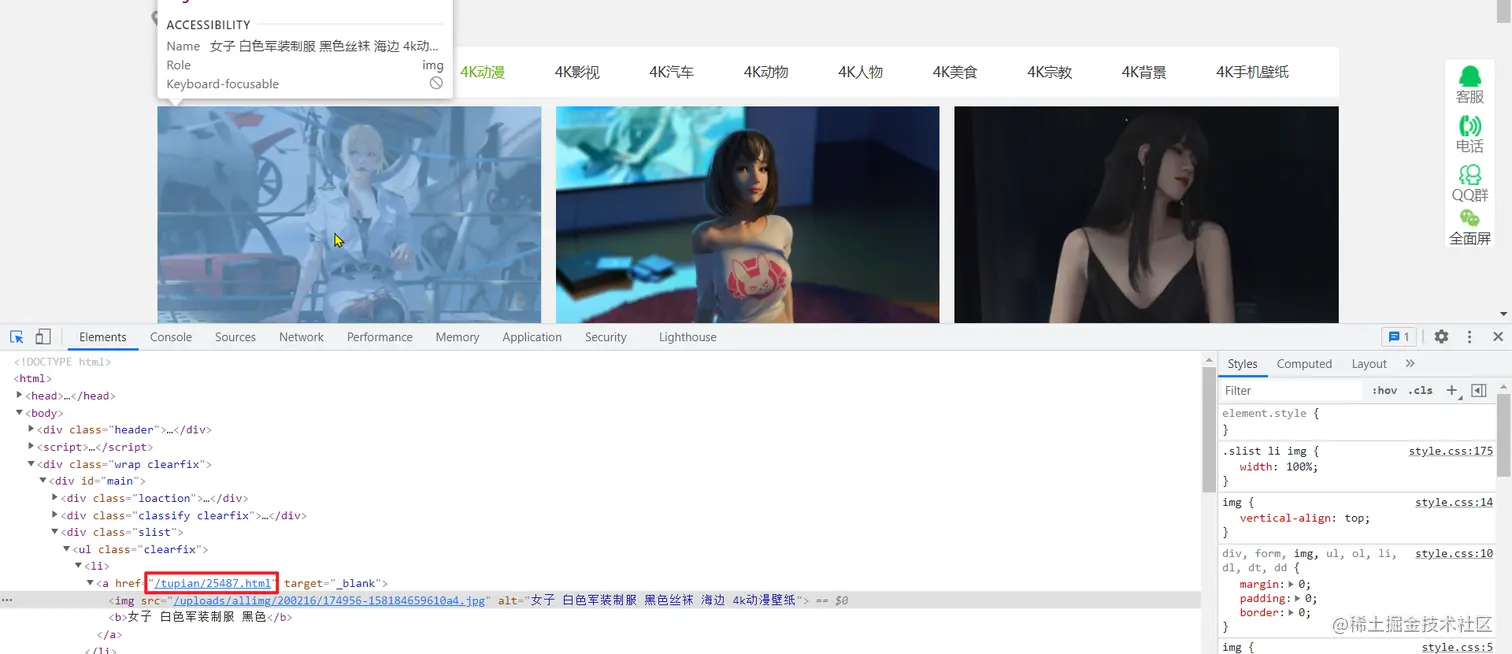Click the 4K动物 category link
Viewport: 1512px width, 654px height.
pyautogui.click(x=766, y=72)
